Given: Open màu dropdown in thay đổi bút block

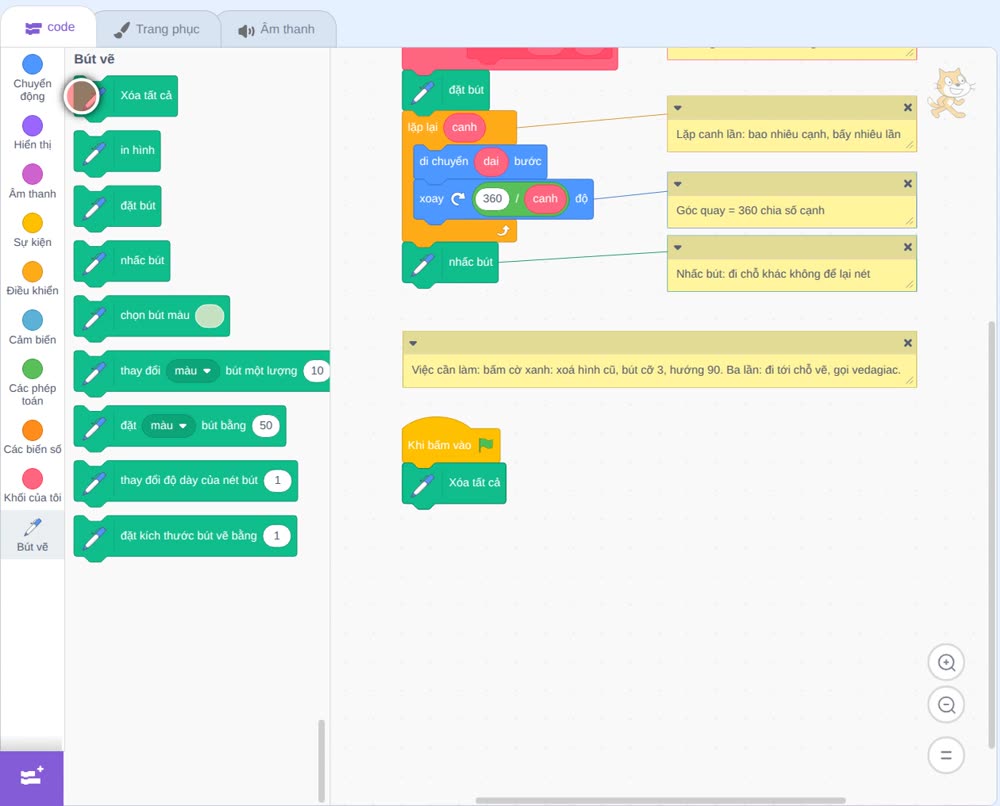Looking at the screenshot, I should pyautogui.click(x=193, y=370).
